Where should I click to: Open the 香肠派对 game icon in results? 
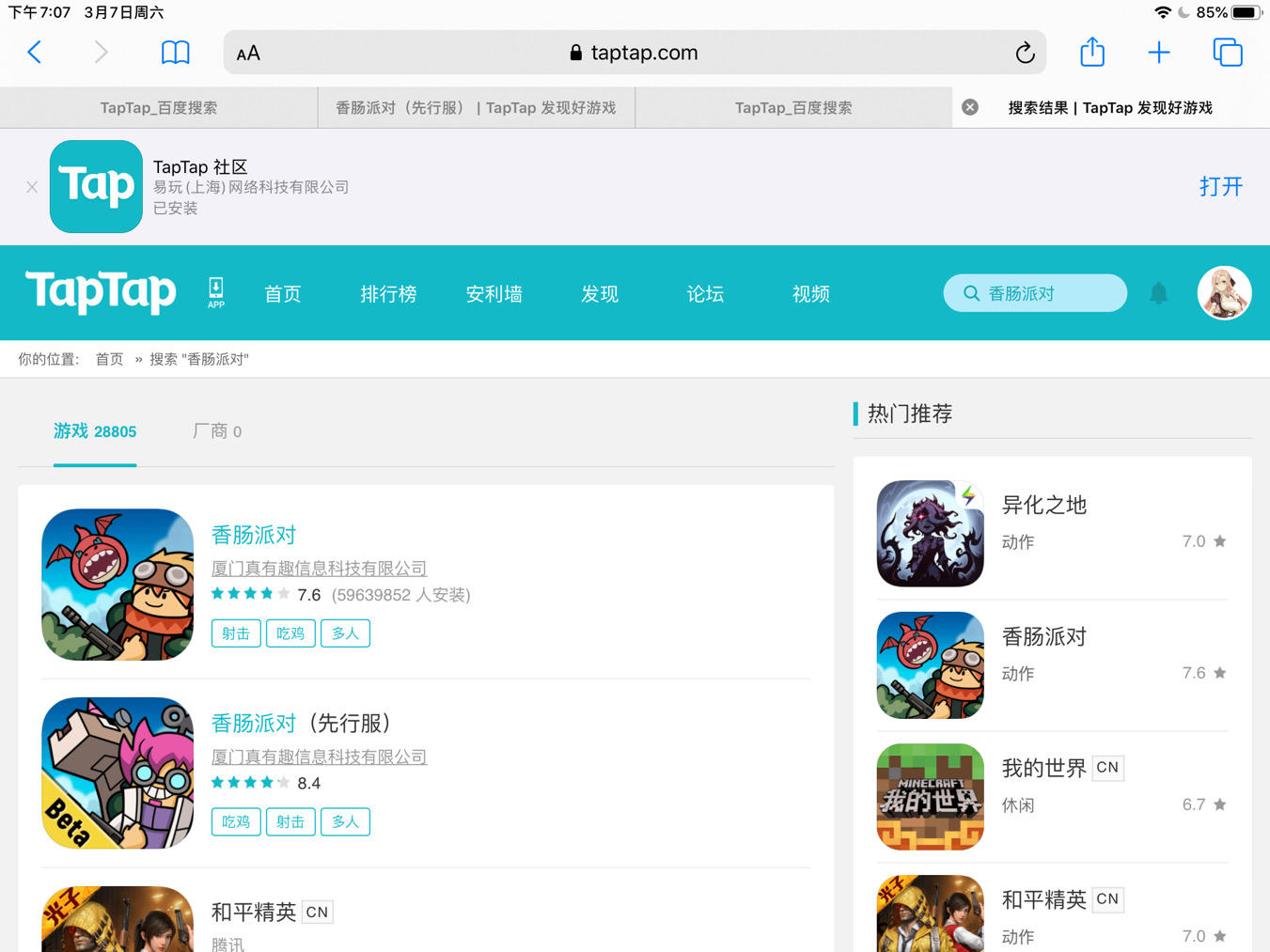118,585
